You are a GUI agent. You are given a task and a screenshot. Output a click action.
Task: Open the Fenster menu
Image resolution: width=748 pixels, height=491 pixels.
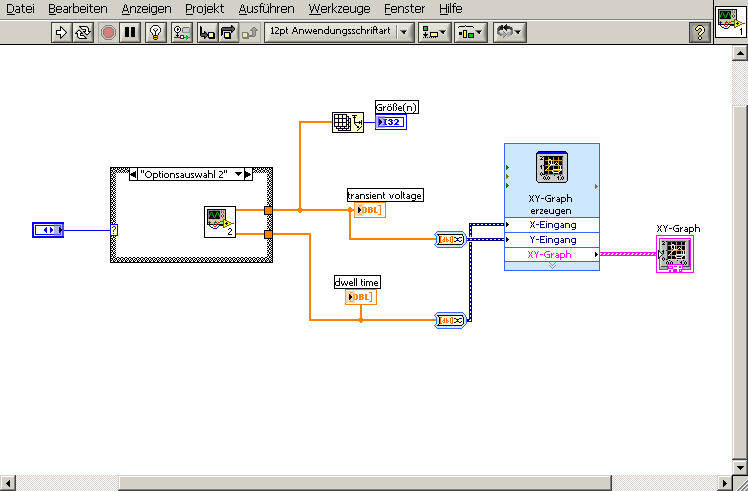[x=404, y=9]
